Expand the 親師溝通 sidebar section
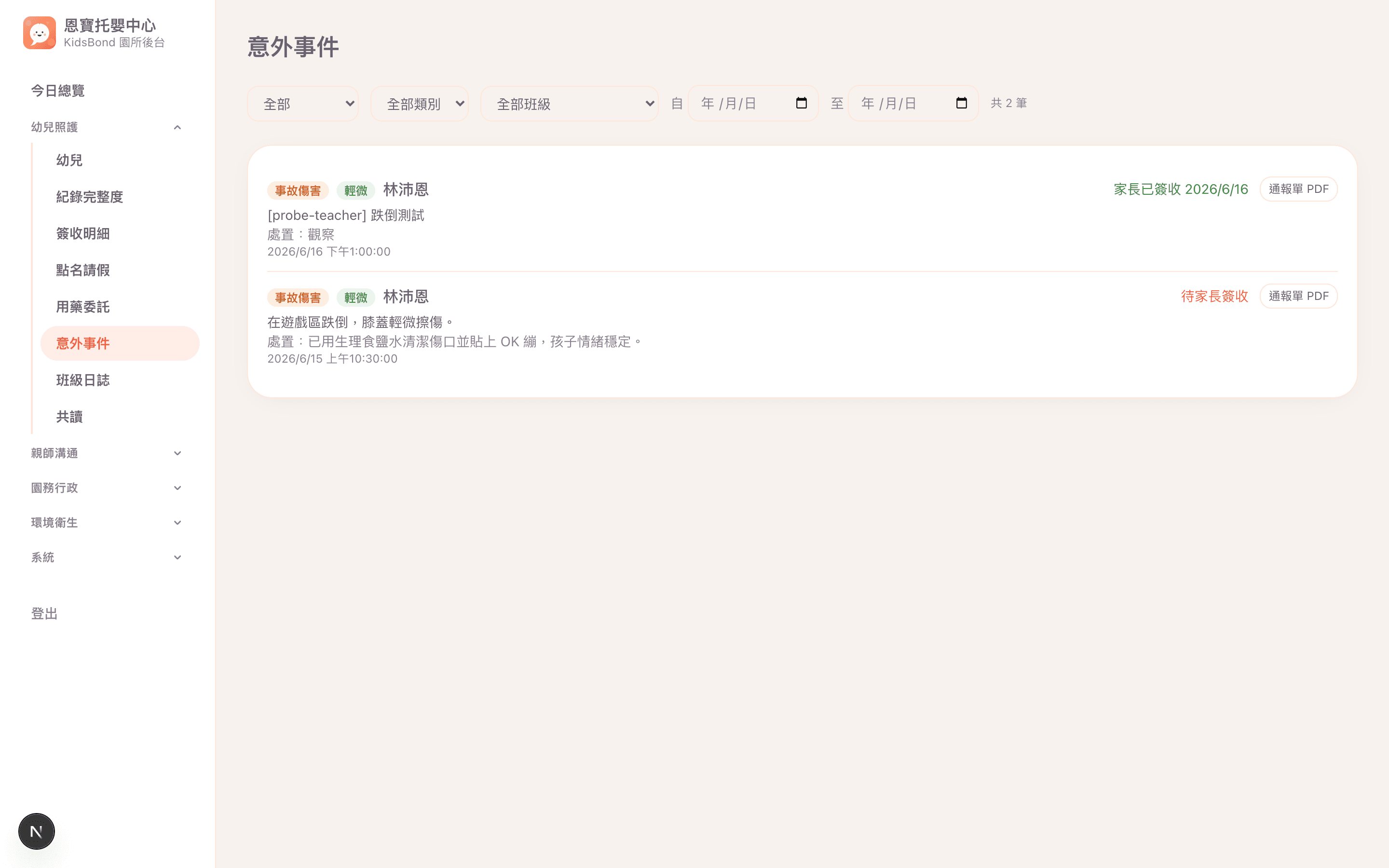The height and width of the screenshot is (868, 1389). coord(107,453)
